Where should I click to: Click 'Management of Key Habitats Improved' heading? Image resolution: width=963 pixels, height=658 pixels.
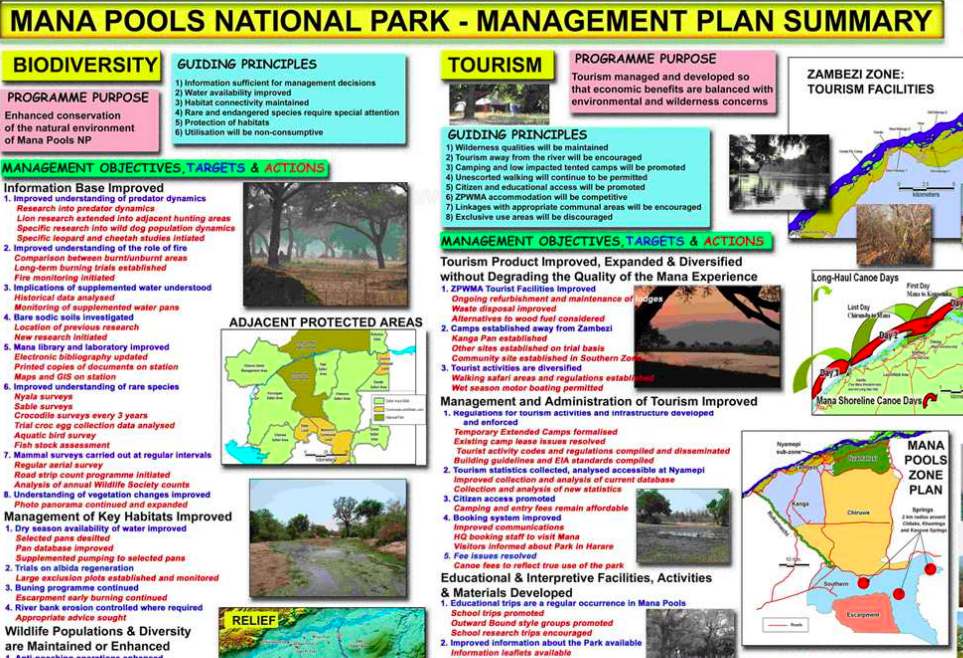[118, 517]
